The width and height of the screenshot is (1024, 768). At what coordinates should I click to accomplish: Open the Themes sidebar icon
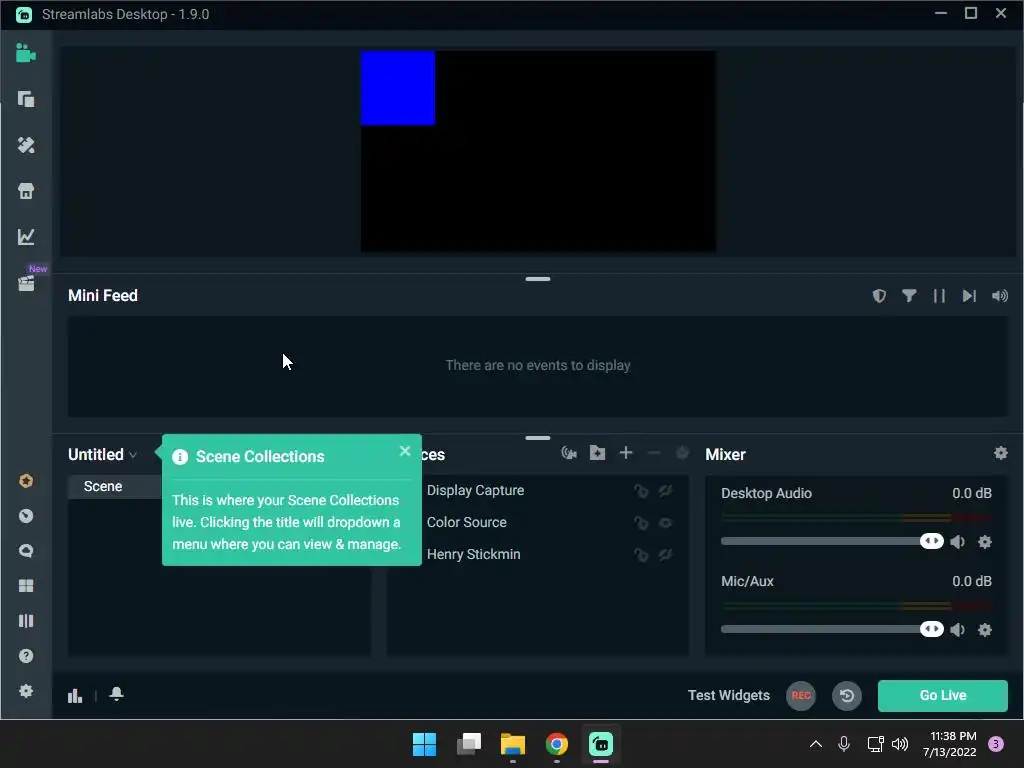tap(25, 145)
